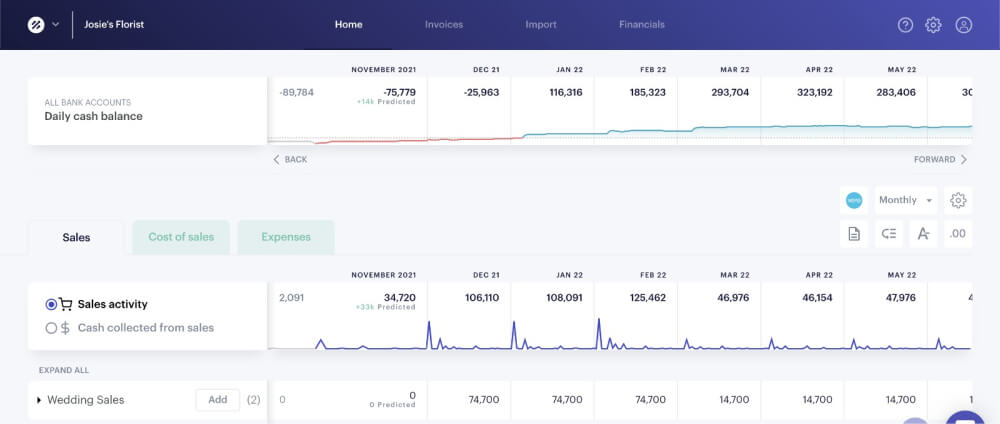Click prior sales value 2,091
1000x424 pixels.
click(x=291, y=298)
